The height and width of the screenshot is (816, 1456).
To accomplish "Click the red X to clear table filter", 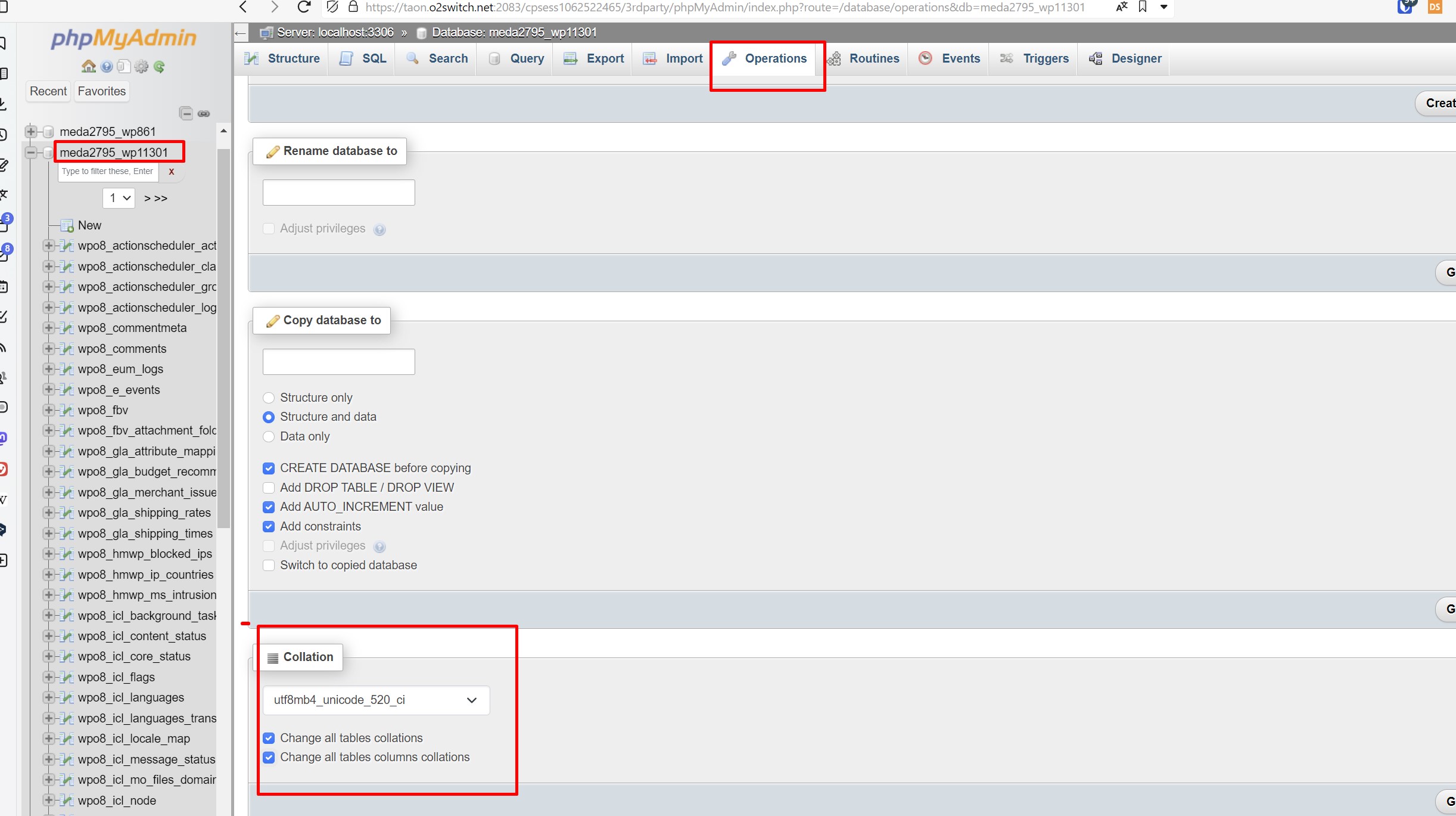I will [172, 172].
